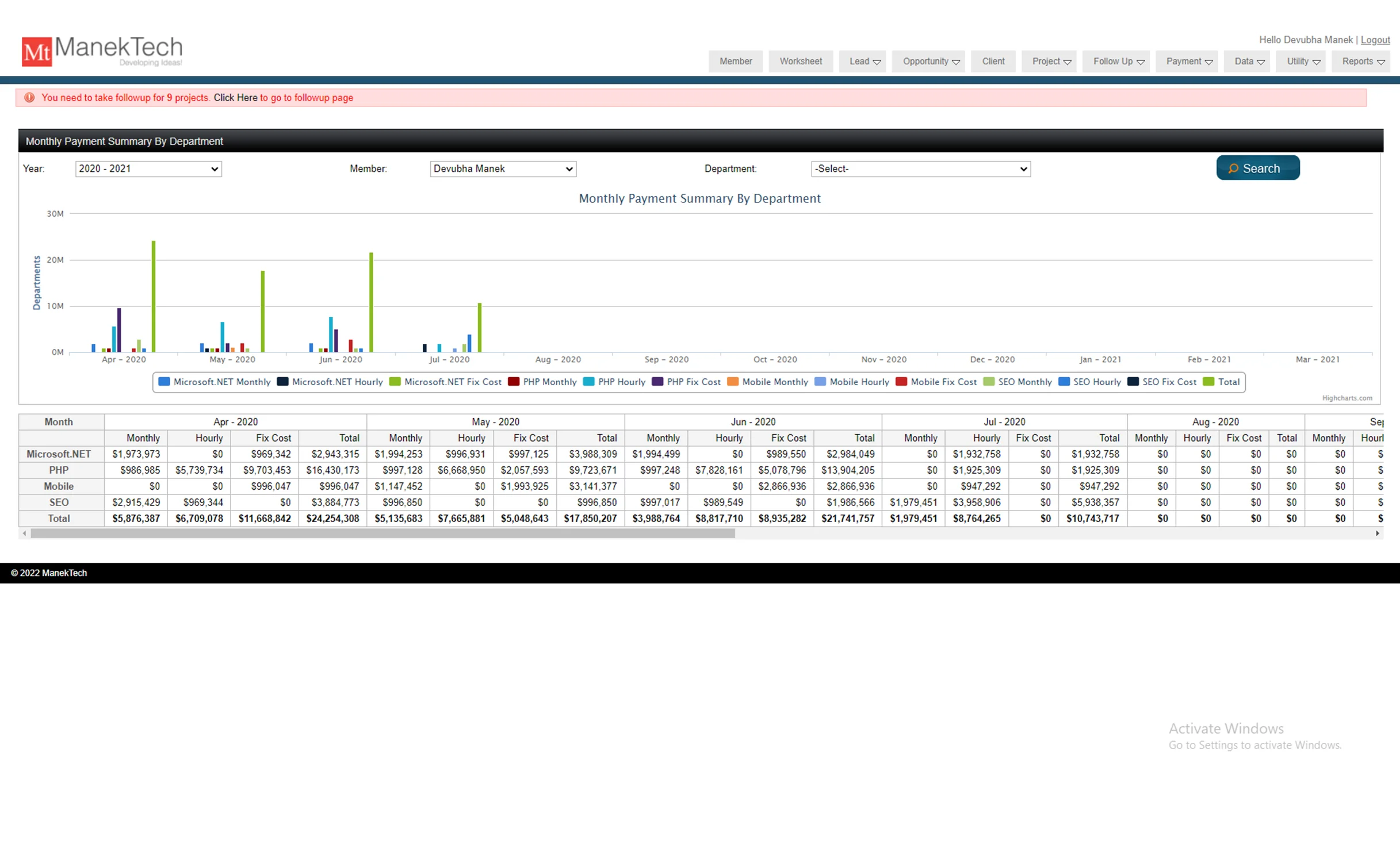Click the Highcharts.com credit link
1400x844 pixels.
click(1347, 398)
